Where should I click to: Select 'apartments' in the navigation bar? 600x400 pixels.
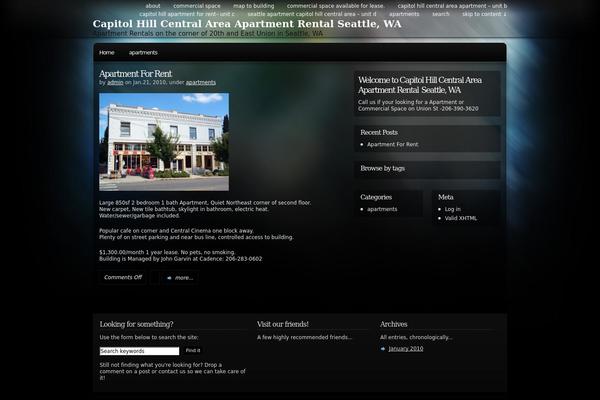(x=143, y=52)
